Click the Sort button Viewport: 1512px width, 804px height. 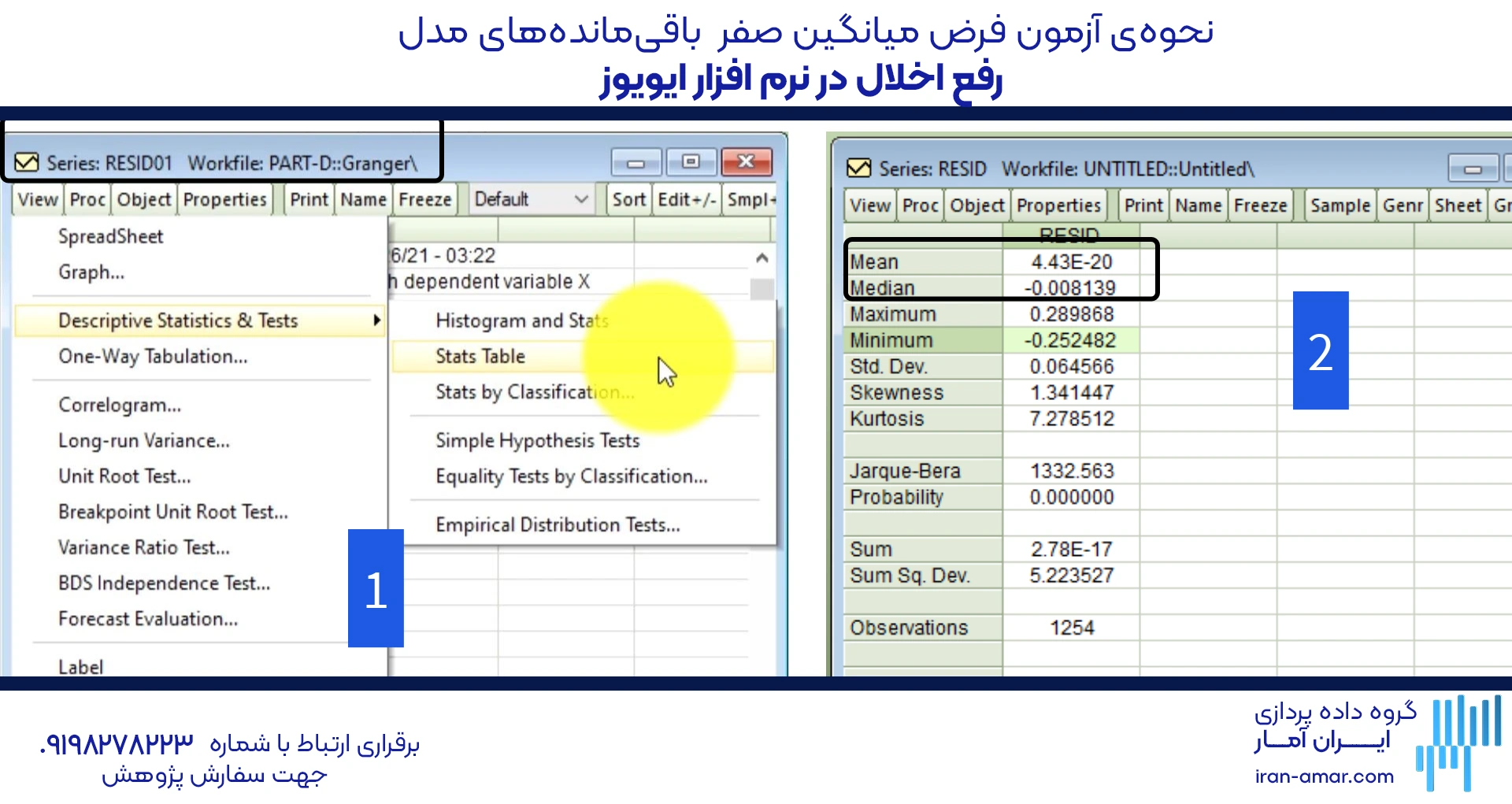[628, 199]
